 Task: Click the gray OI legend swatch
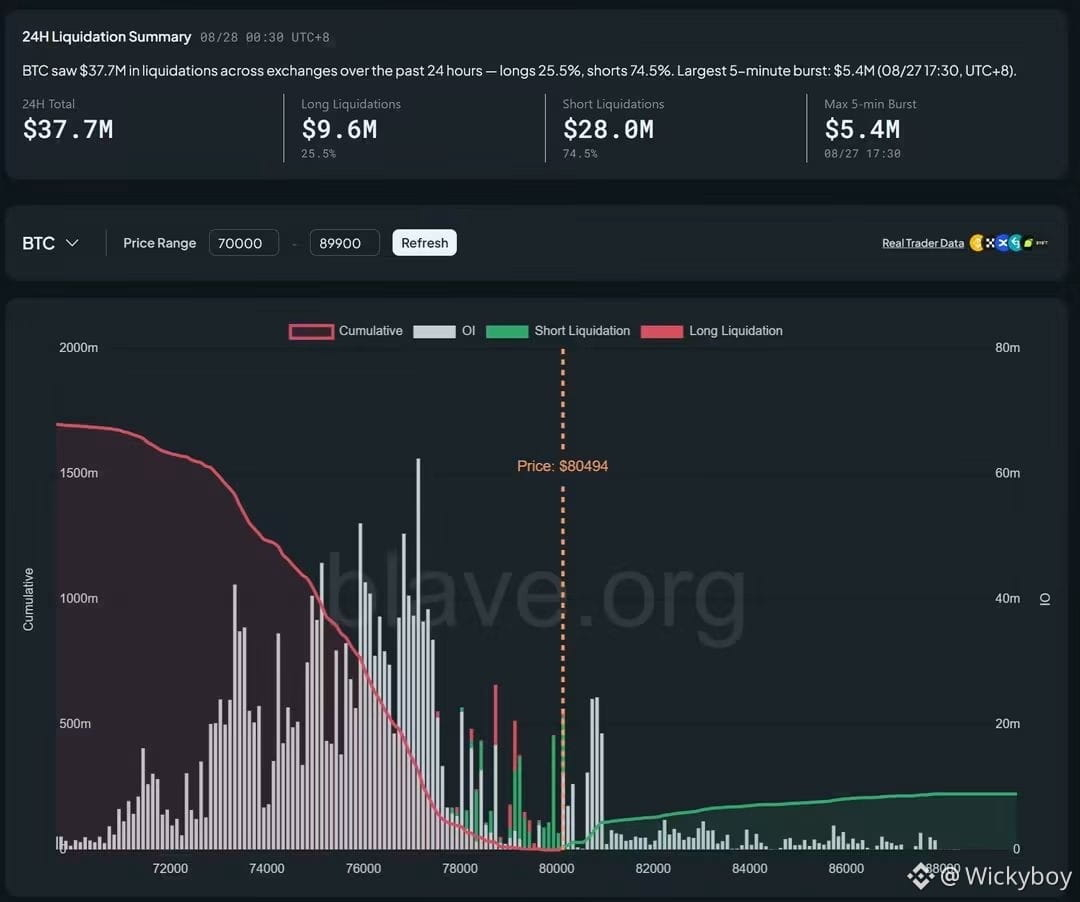tap(434, 332)
